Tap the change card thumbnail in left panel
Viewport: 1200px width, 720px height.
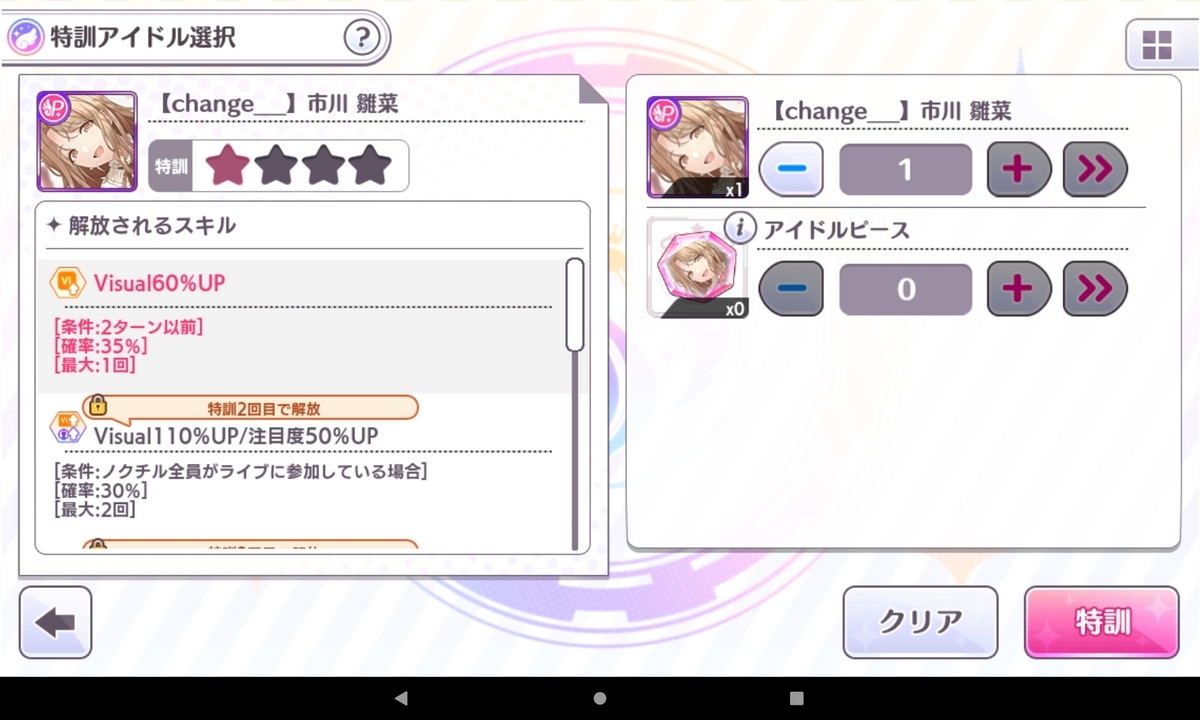coord(87,141)
